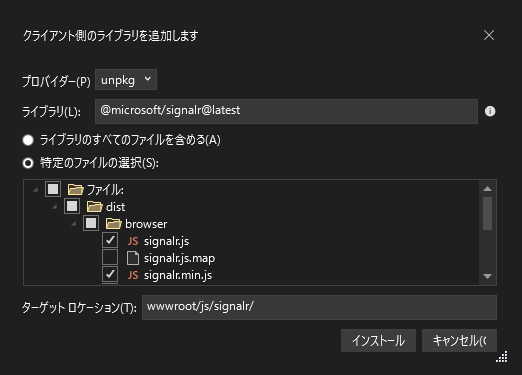522x375 pixels.
Task: Collapse the ファイル root tree node
Action: 35,190
